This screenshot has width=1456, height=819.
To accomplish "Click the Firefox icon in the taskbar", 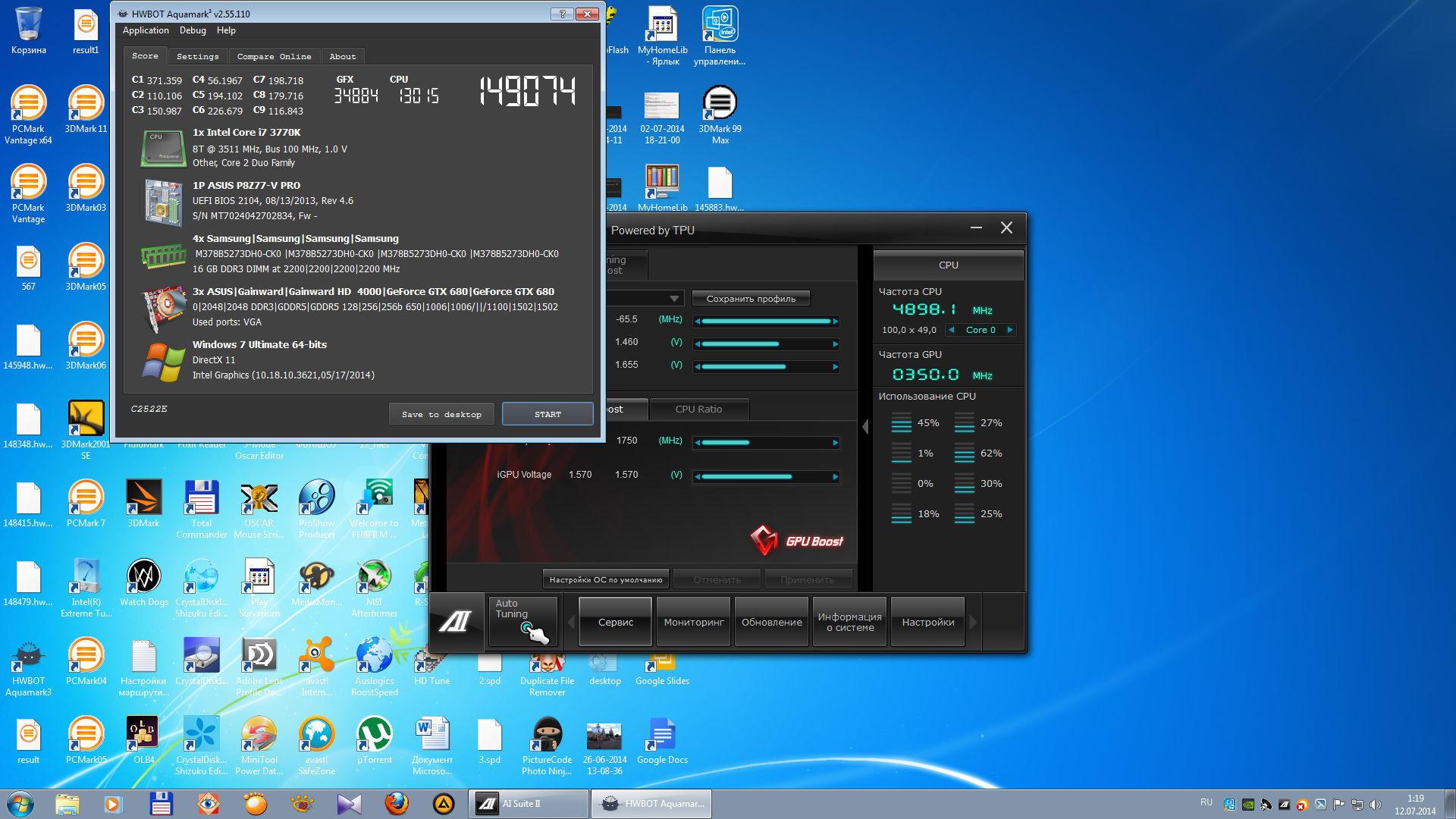I will point(396,804).
